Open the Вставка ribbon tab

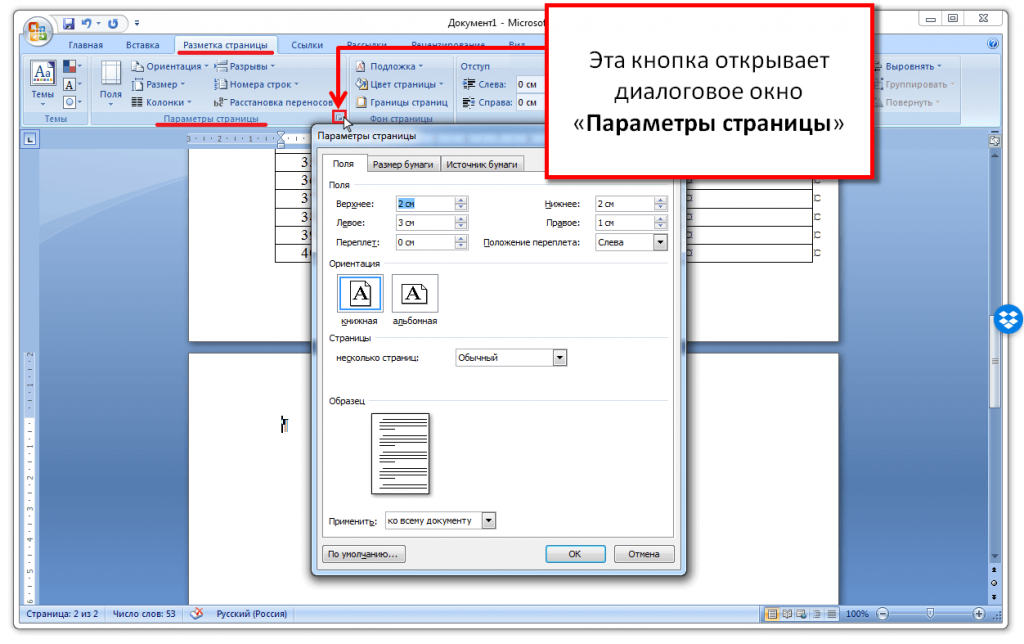143,45
